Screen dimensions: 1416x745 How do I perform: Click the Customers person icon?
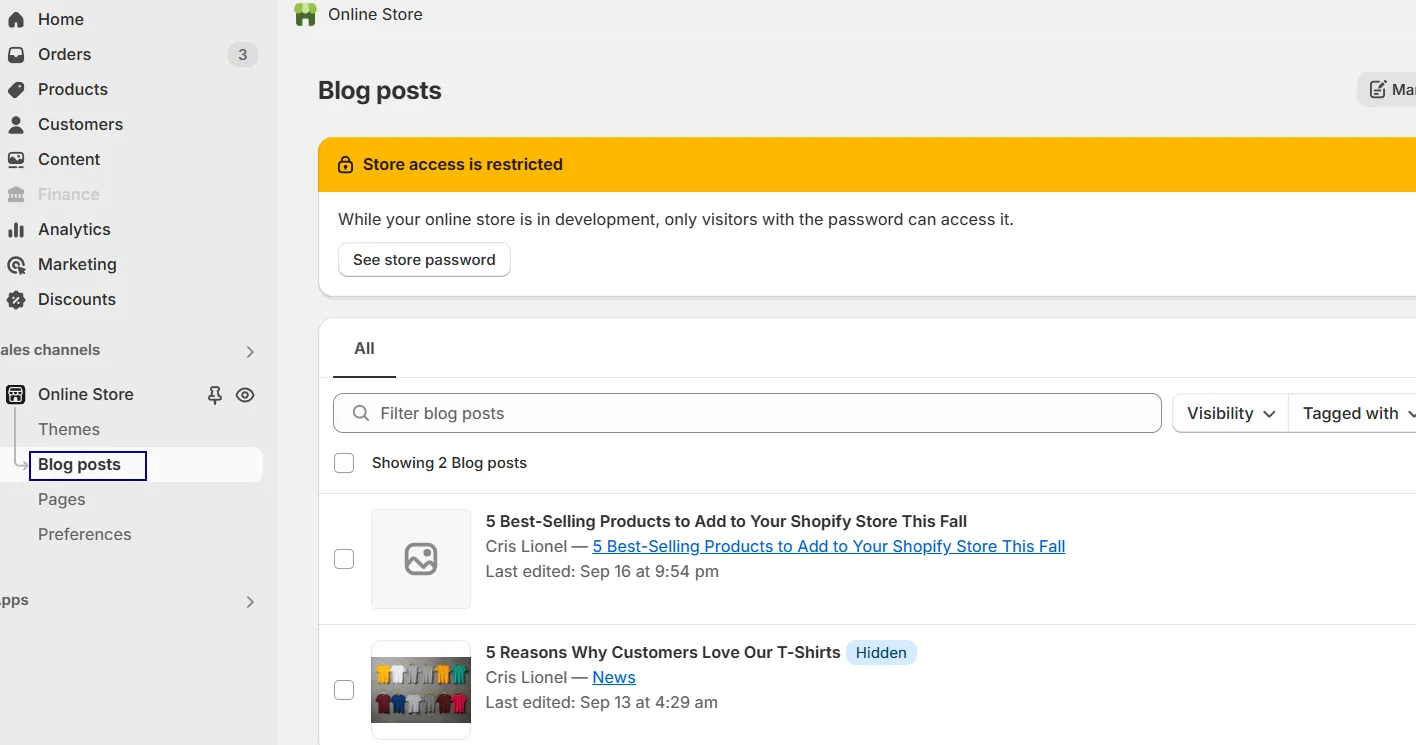(x=16, y=124)
